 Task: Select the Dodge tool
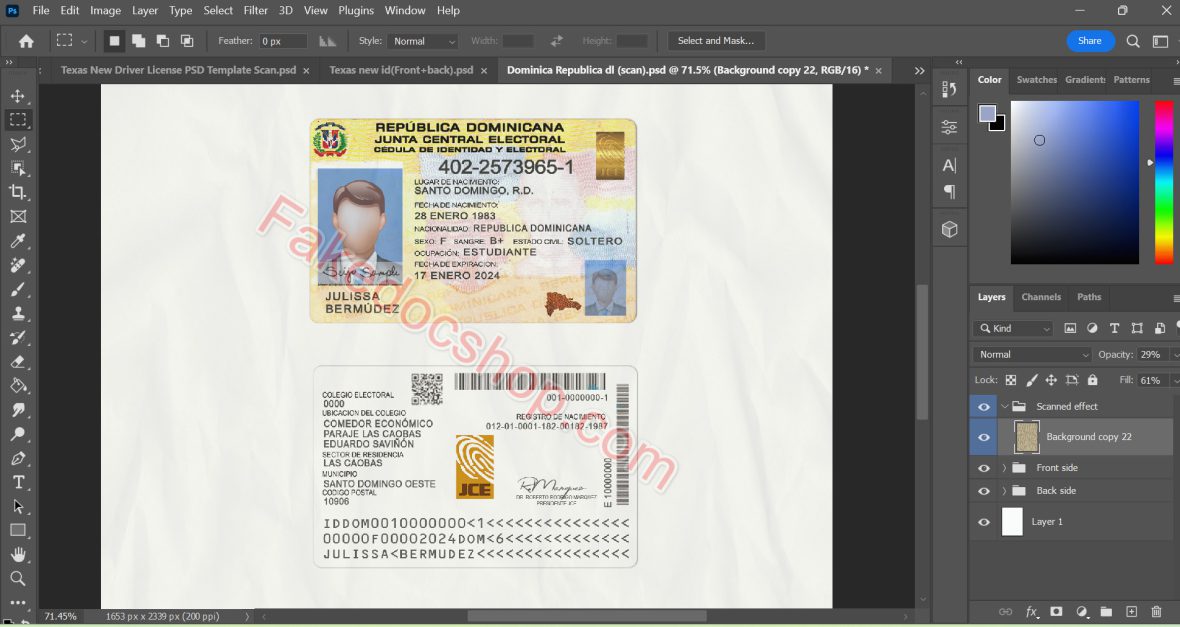tap(18, 434)
